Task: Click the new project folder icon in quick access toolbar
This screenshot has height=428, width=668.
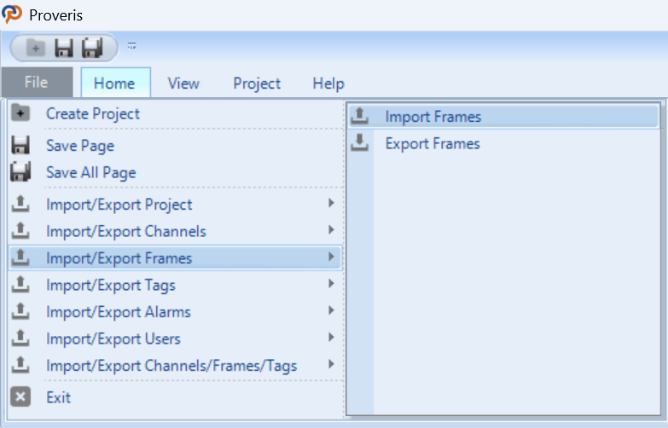Action: click(35, 48)
